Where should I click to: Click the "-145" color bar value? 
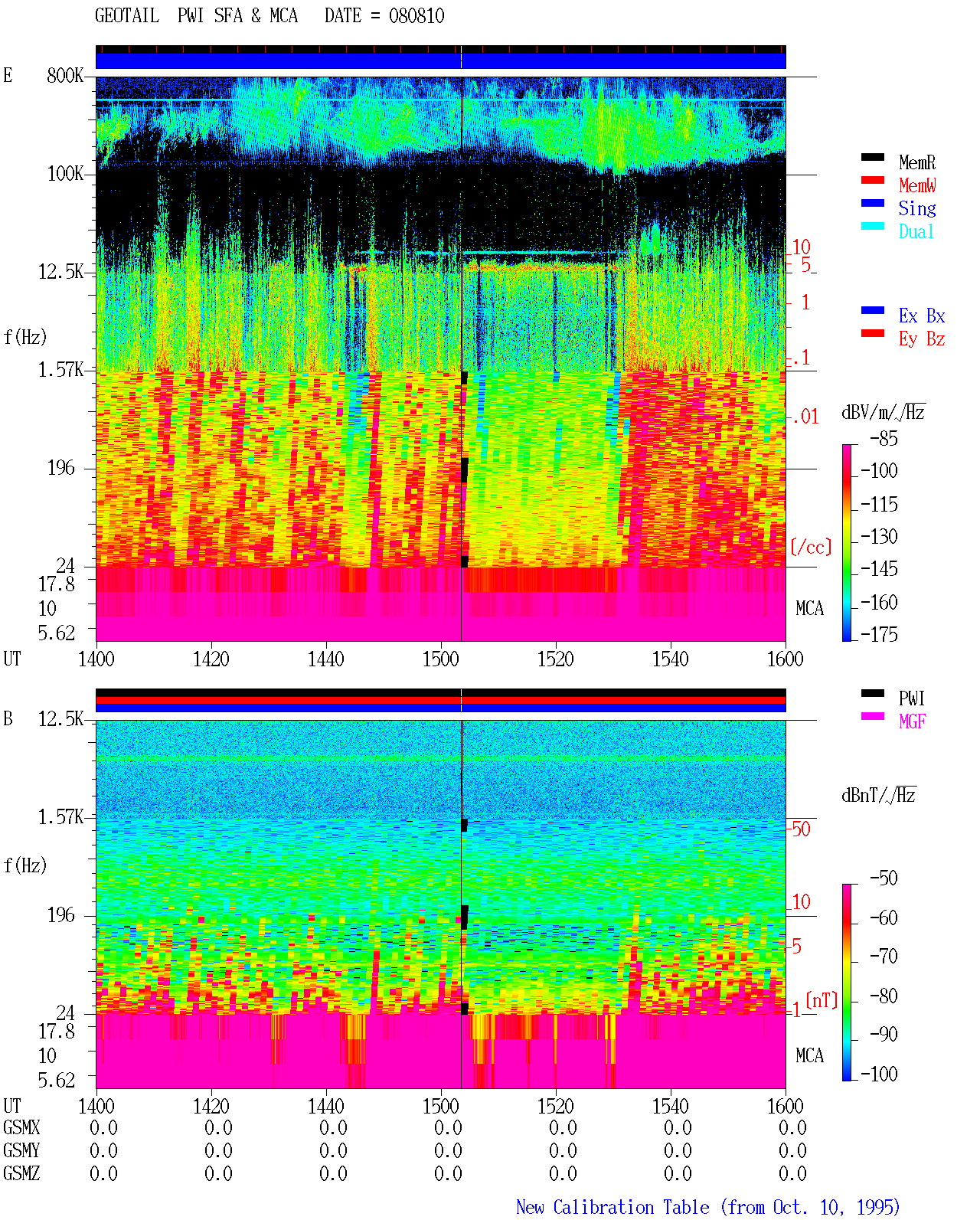pyautogui.click(x=879, y=569)
